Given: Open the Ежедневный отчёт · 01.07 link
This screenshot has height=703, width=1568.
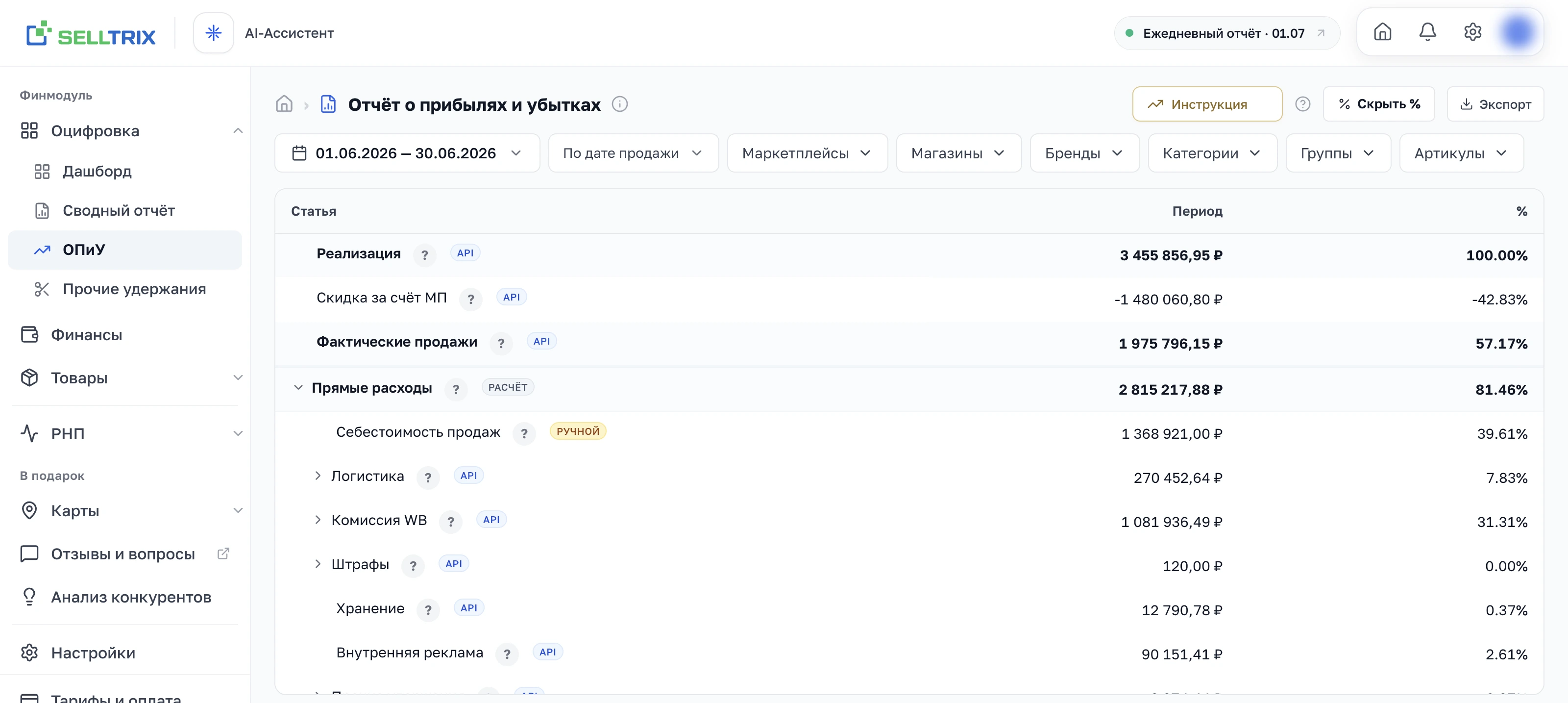Looking at the screenshot, I should click(1226, 33).
